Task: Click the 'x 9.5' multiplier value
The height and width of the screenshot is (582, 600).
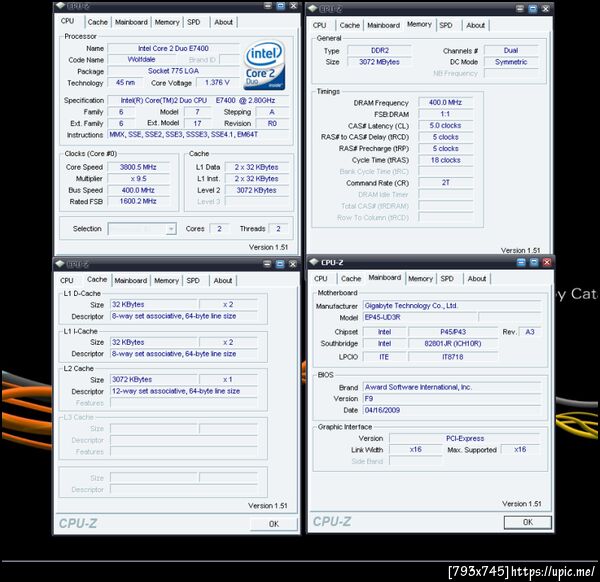Action: point(138,179)
